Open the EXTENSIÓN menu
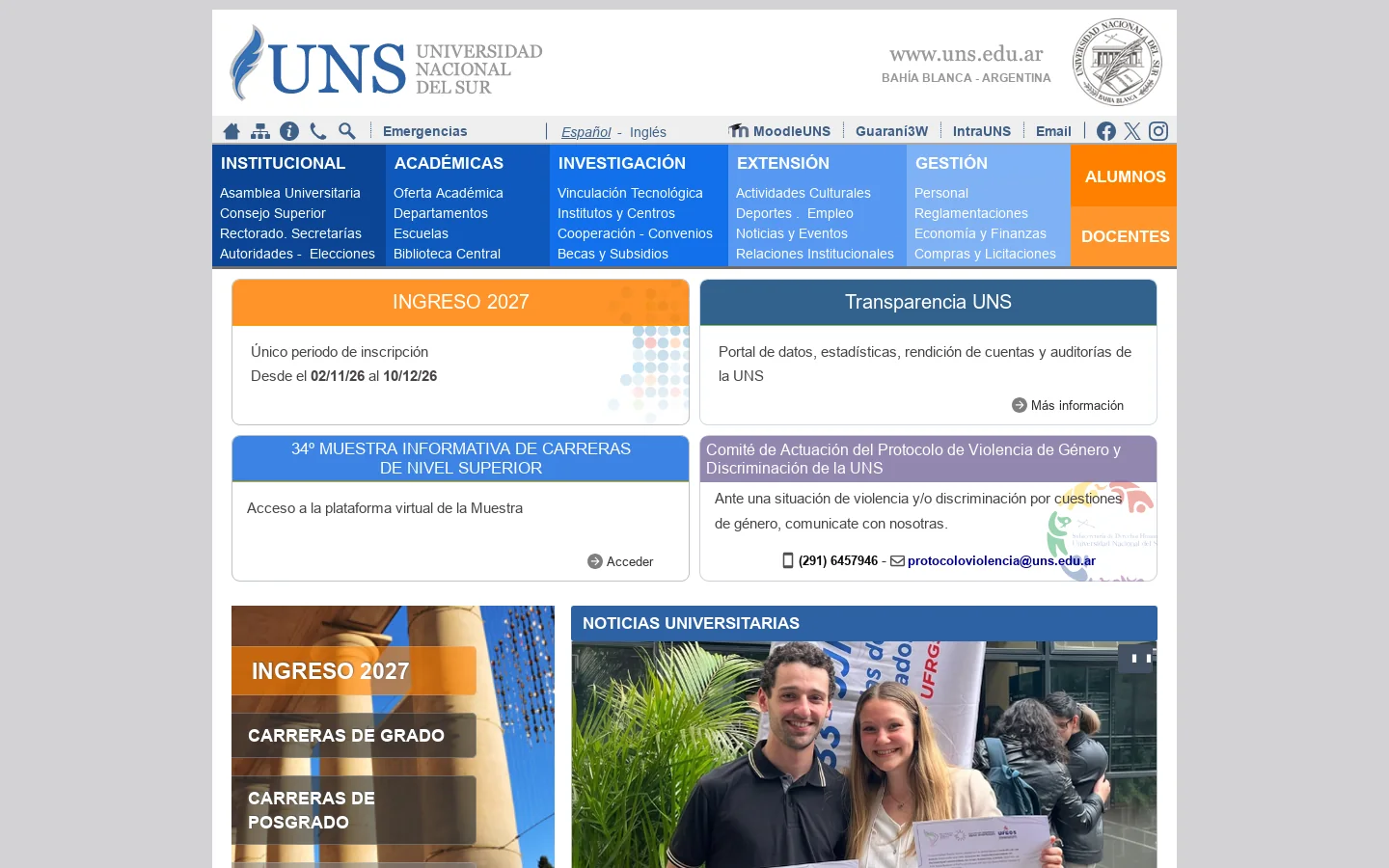 point(783,163)
